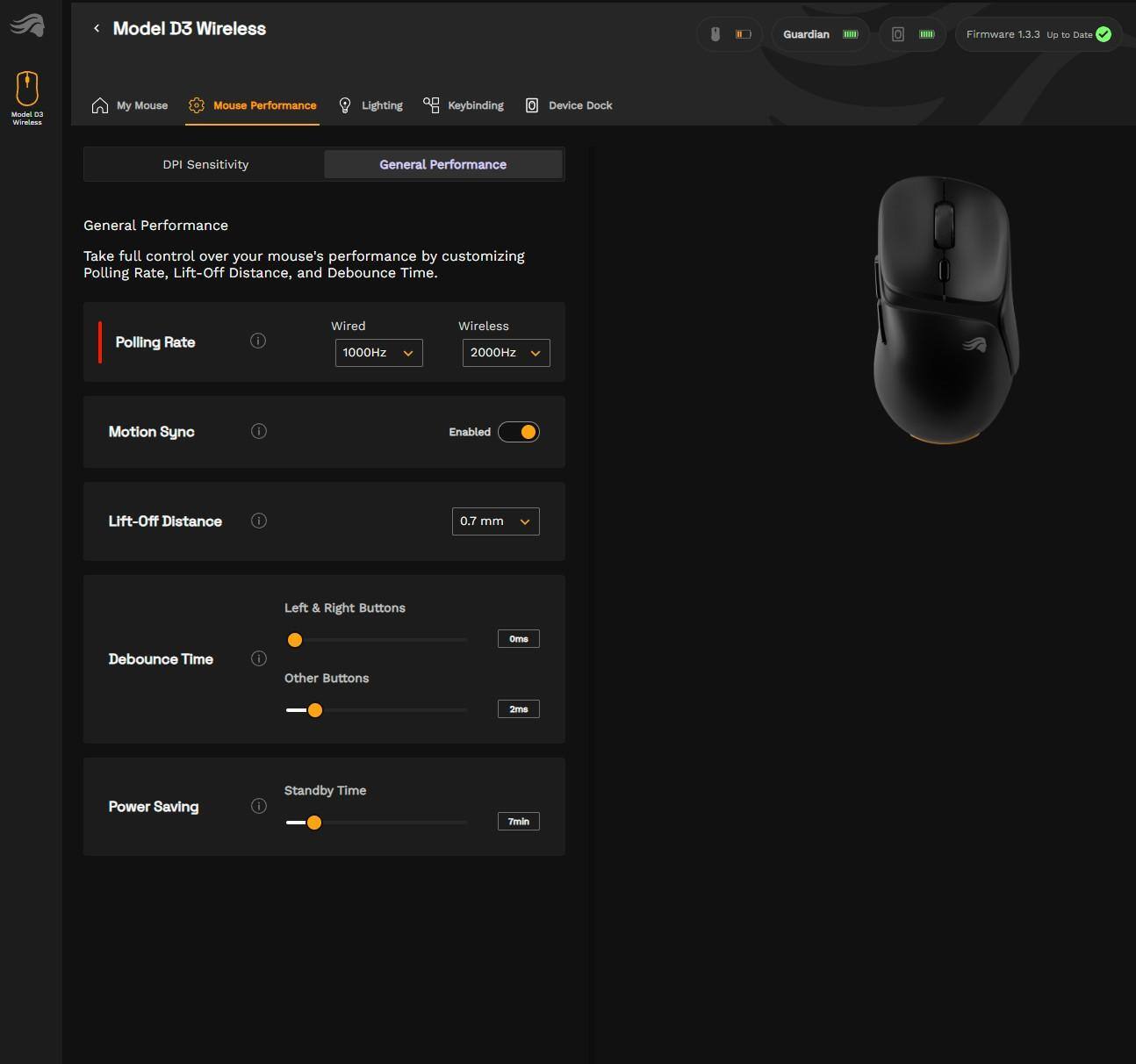The image size is (1136, 1064).
Task: Expand the Wireless polling rate dropdown
Action: point(506,353)
